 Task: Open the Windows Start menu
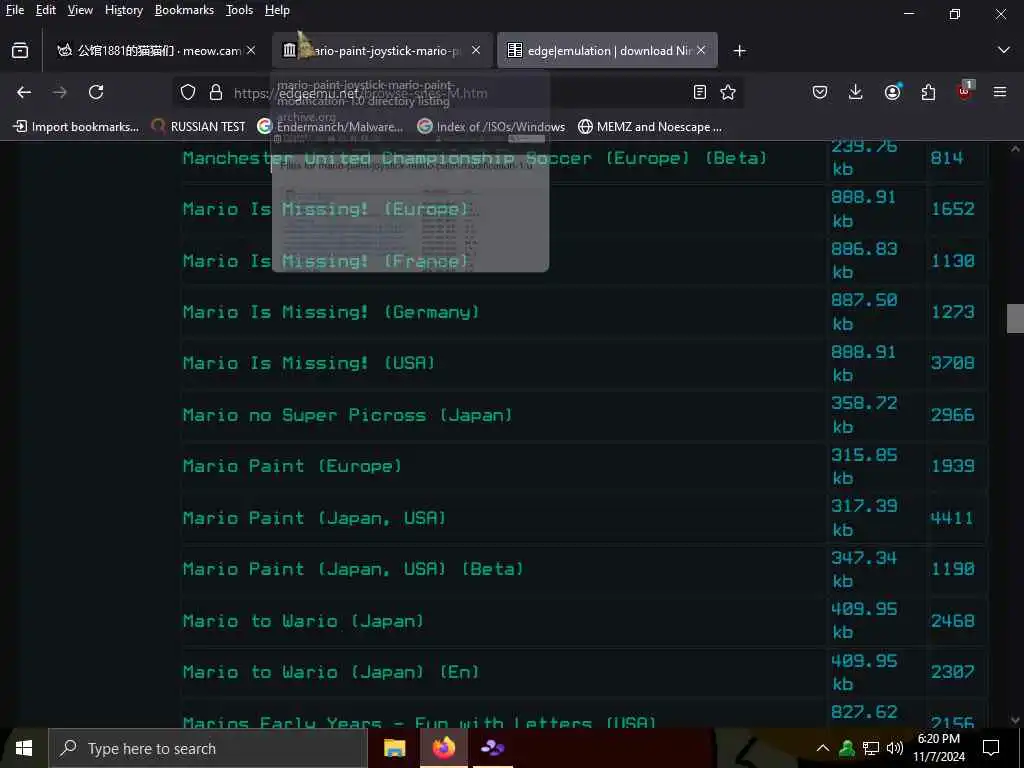click(x=24, y=748)
